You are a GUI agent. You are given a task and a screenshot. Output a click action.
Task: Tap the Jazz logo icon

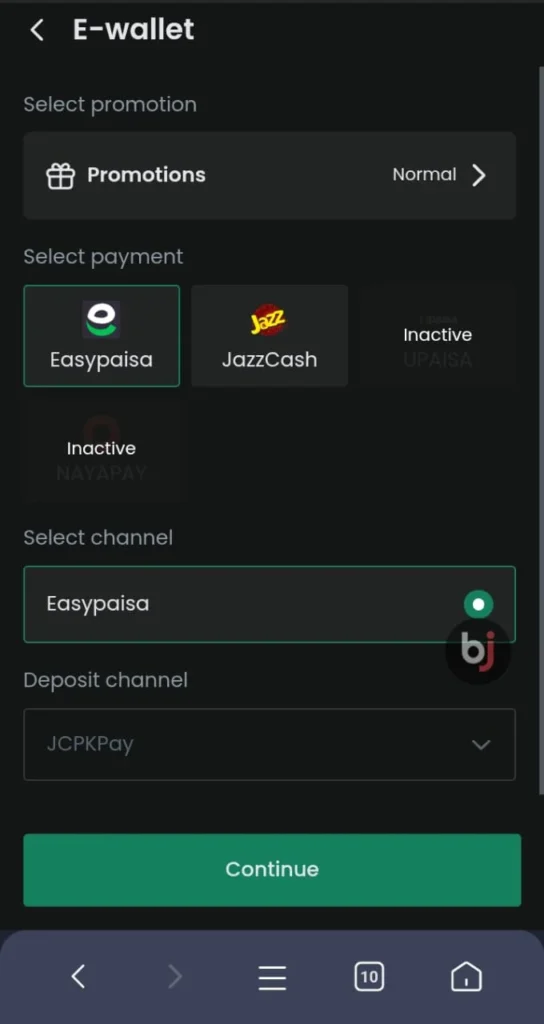pos(268,320)
